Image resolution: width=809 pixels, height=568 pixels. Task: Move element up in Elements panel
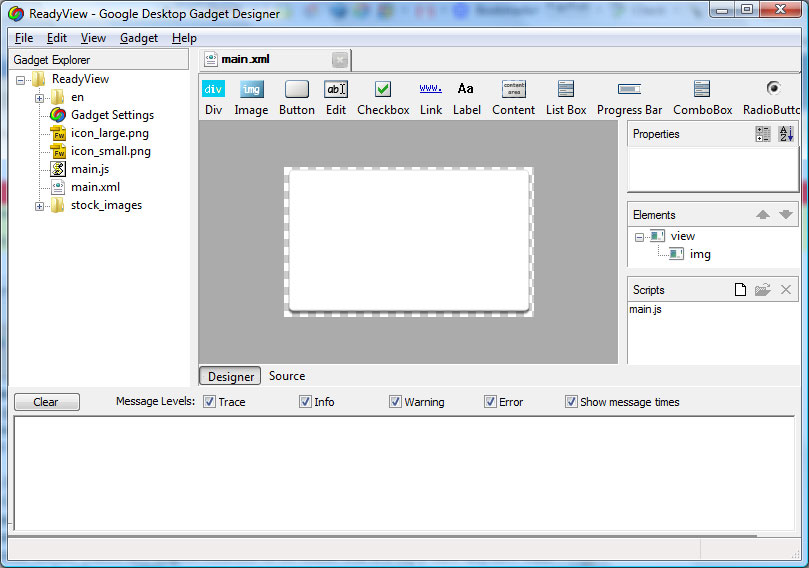coord(763,215)
